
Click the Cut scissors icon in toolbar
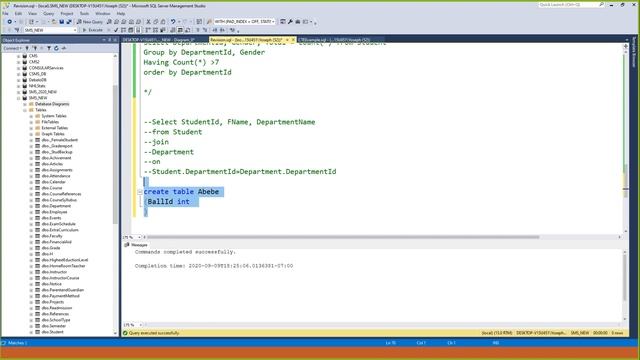[x=148, y=22]
